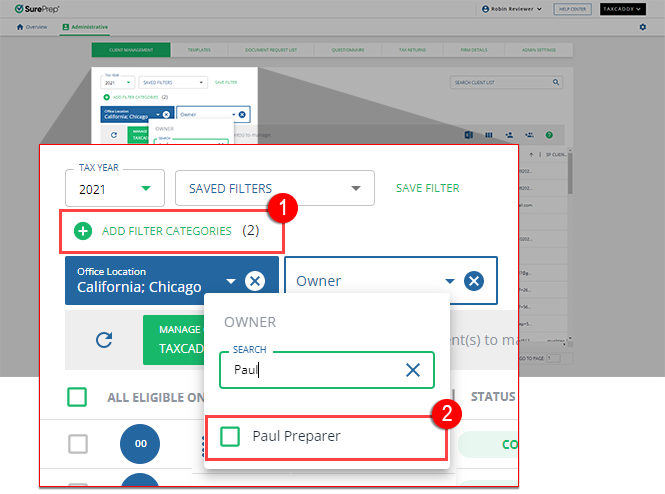The width and height of the screenshot is (665, 494).
Task: Select the Tax Returns tab
Action: click(x=412, y=50)
